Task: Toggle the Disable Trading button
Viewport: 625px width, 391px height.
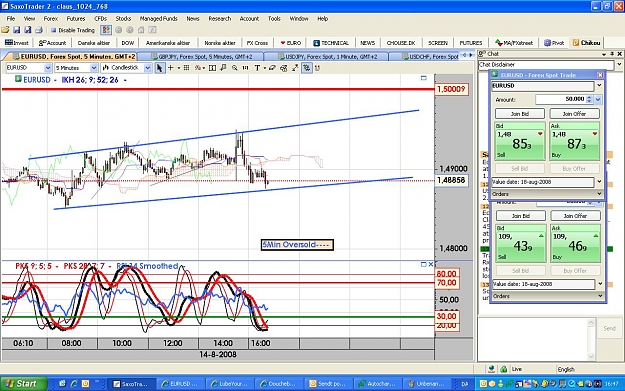Action: (x=73, y=30)
